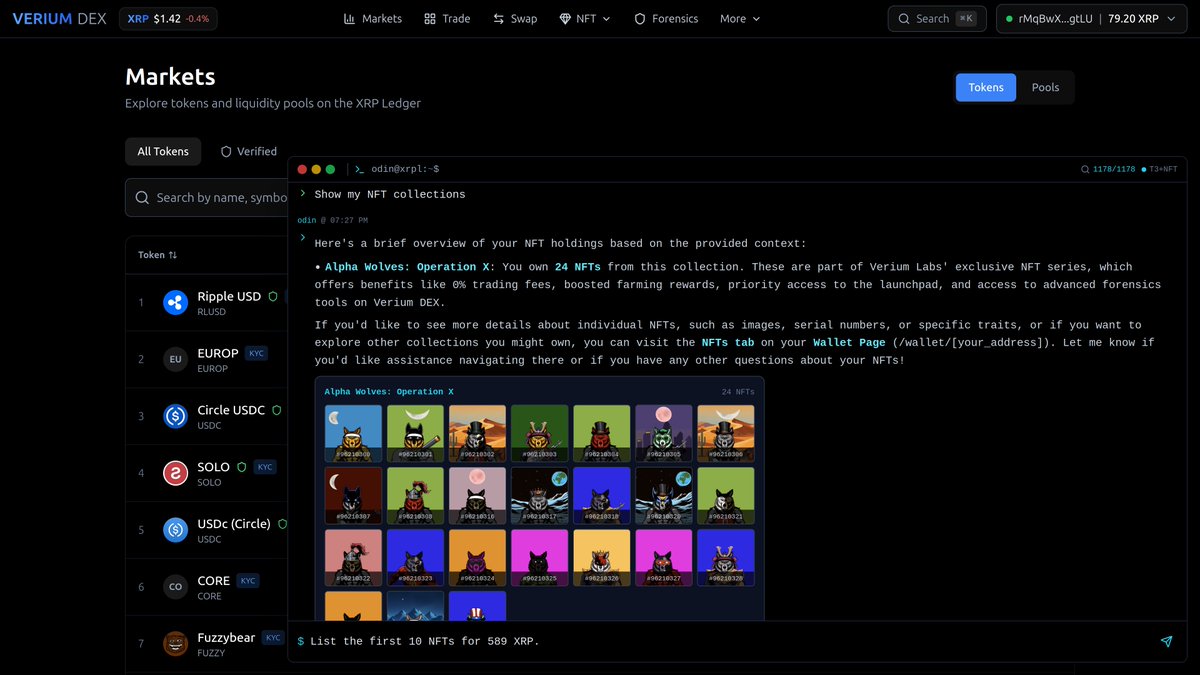Open NFT thumbnail #96210317
This screenshot has width=1200, height=675.
(x=539, y=495)
